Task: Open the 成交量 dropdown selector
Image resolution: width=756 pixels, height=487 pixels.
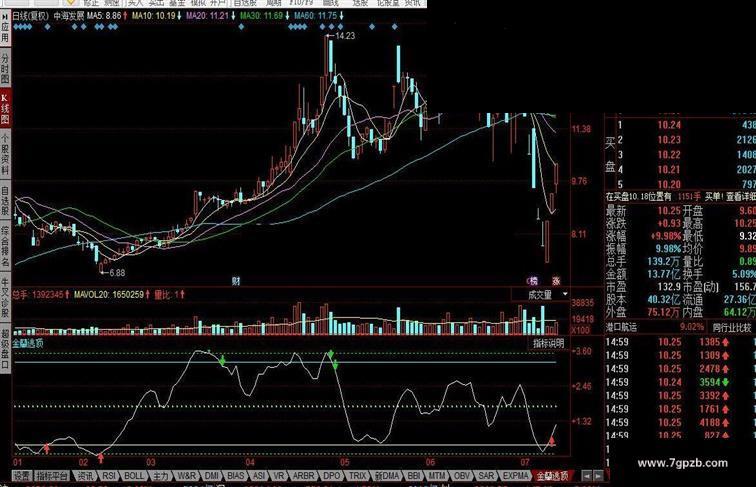Action: [541, 294]
